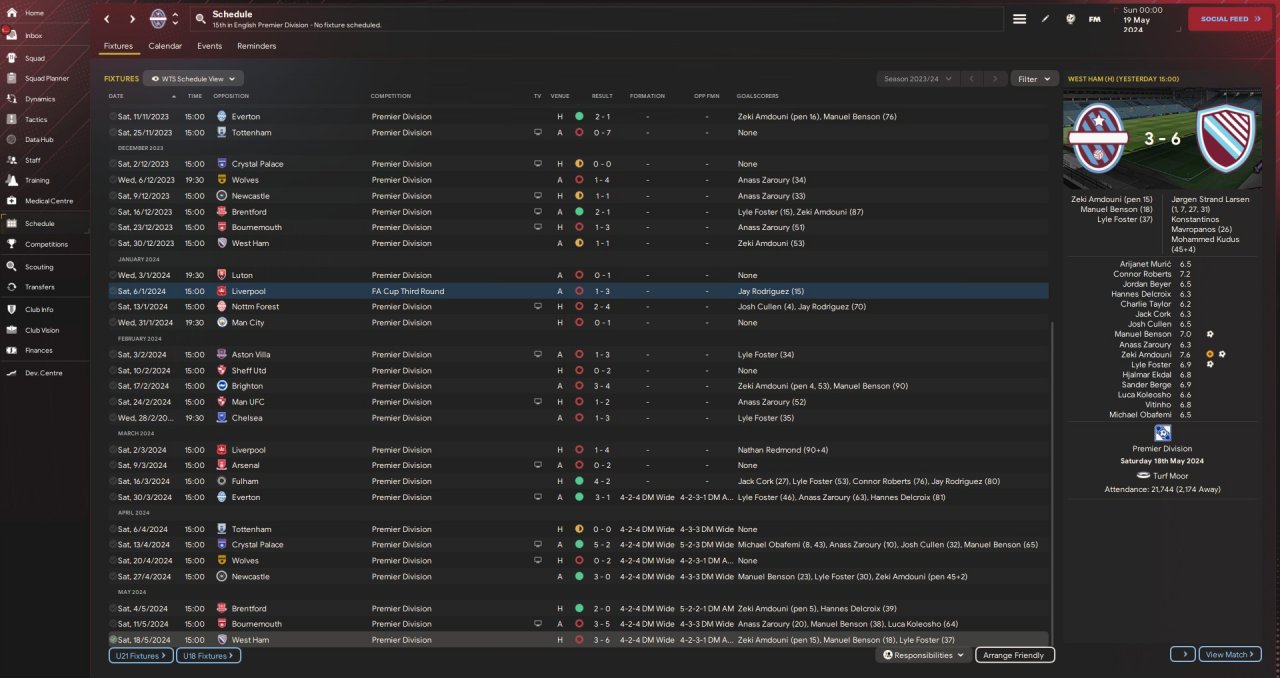Click the FM logo menu

click(x=1095, y=19)
